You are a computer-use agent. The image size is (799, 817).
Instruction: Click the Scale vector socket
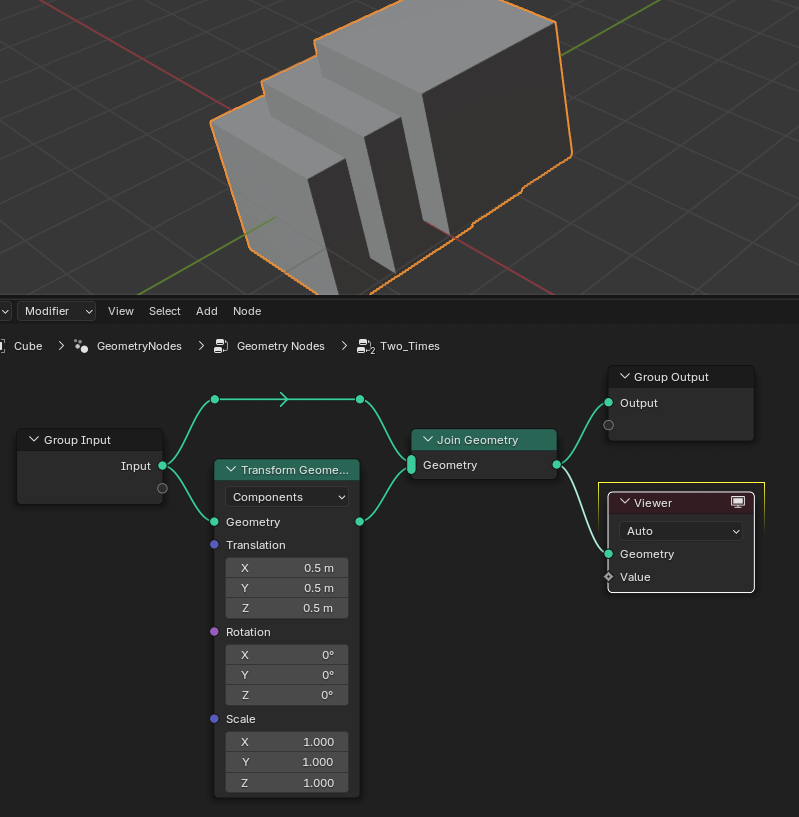tap(214, 719)
